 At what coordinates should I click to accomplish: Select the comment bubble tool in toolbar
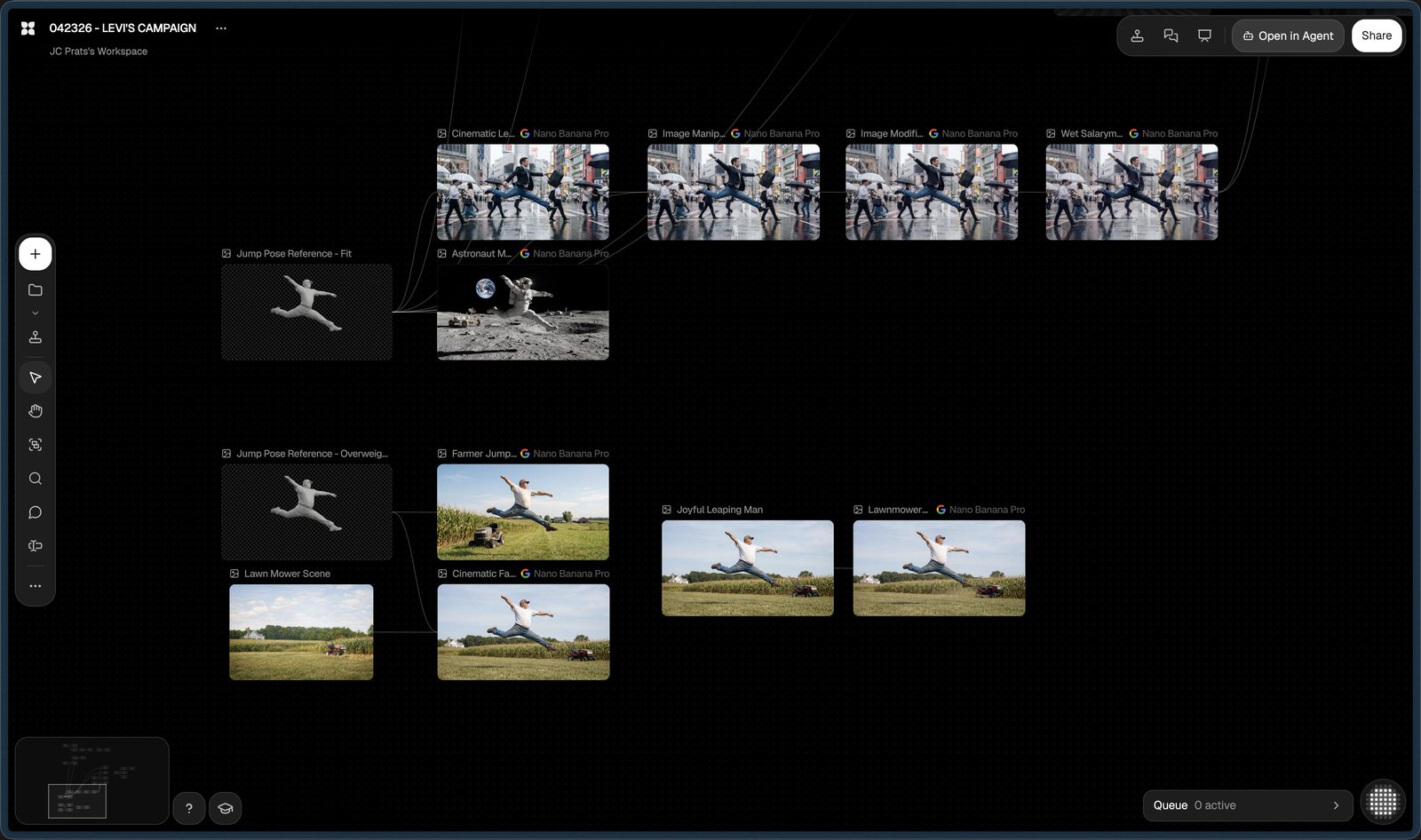tap(36, 512)
